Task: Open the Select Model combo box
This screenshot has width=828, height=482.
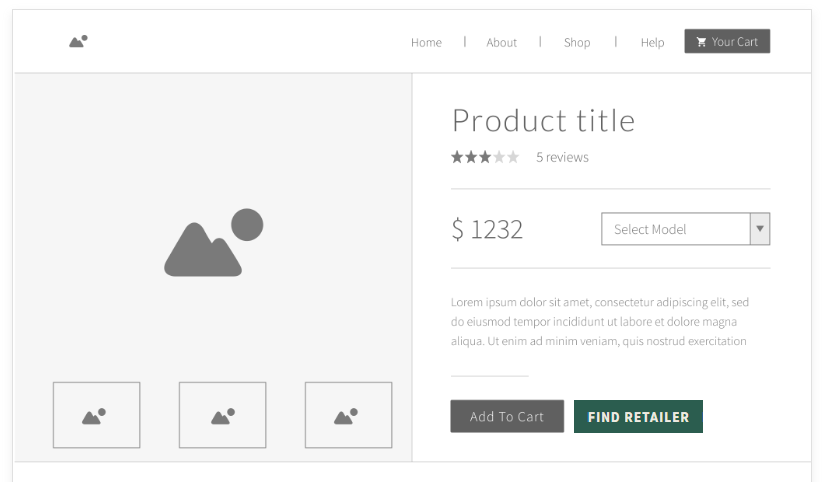Action: [685, 229]
